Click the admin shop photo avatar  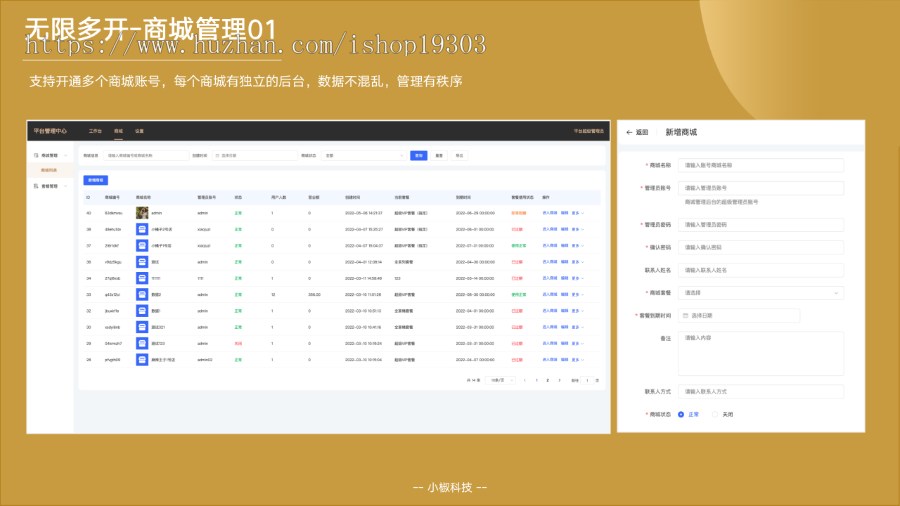[142, 213]
